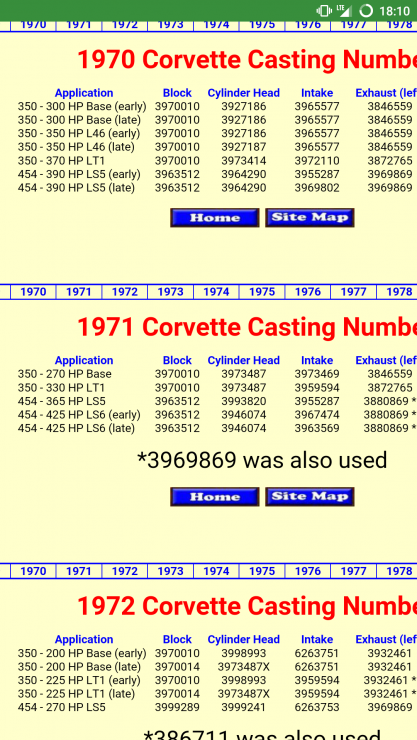
Task: Select 1978 in year bar above 1971 heading
Action: tap(399, 292)
